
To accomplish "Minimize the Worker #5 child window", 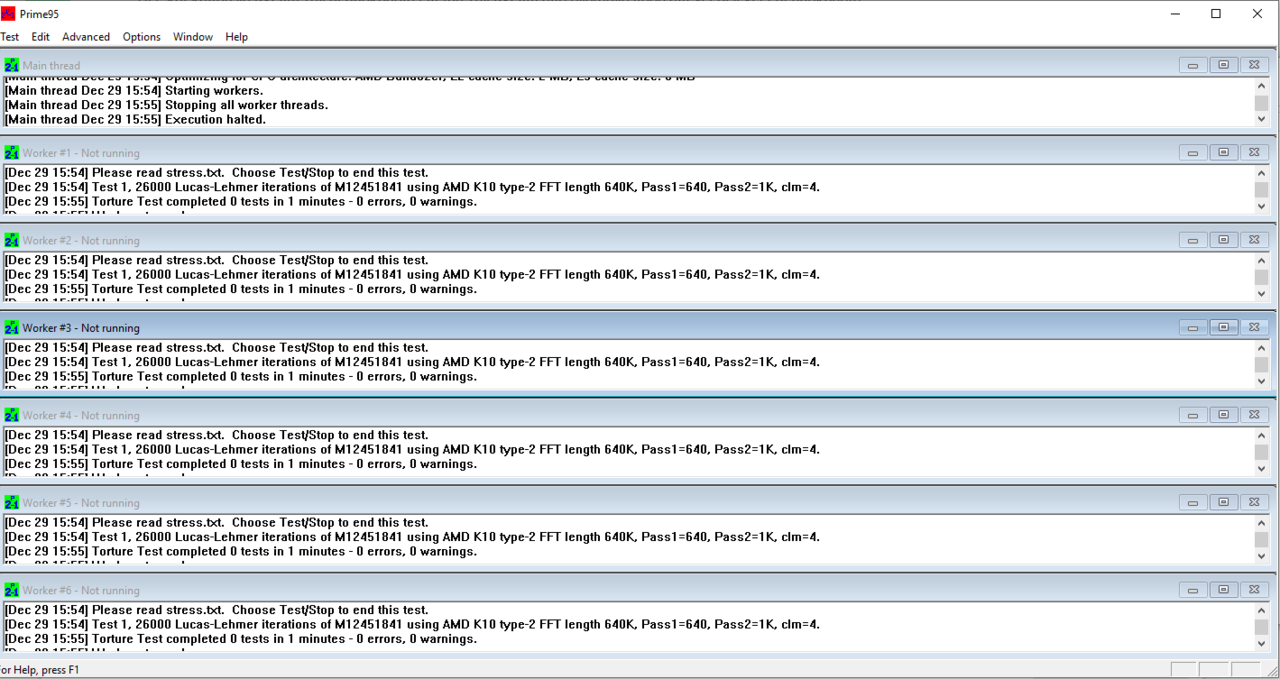I will [1193, 502].
